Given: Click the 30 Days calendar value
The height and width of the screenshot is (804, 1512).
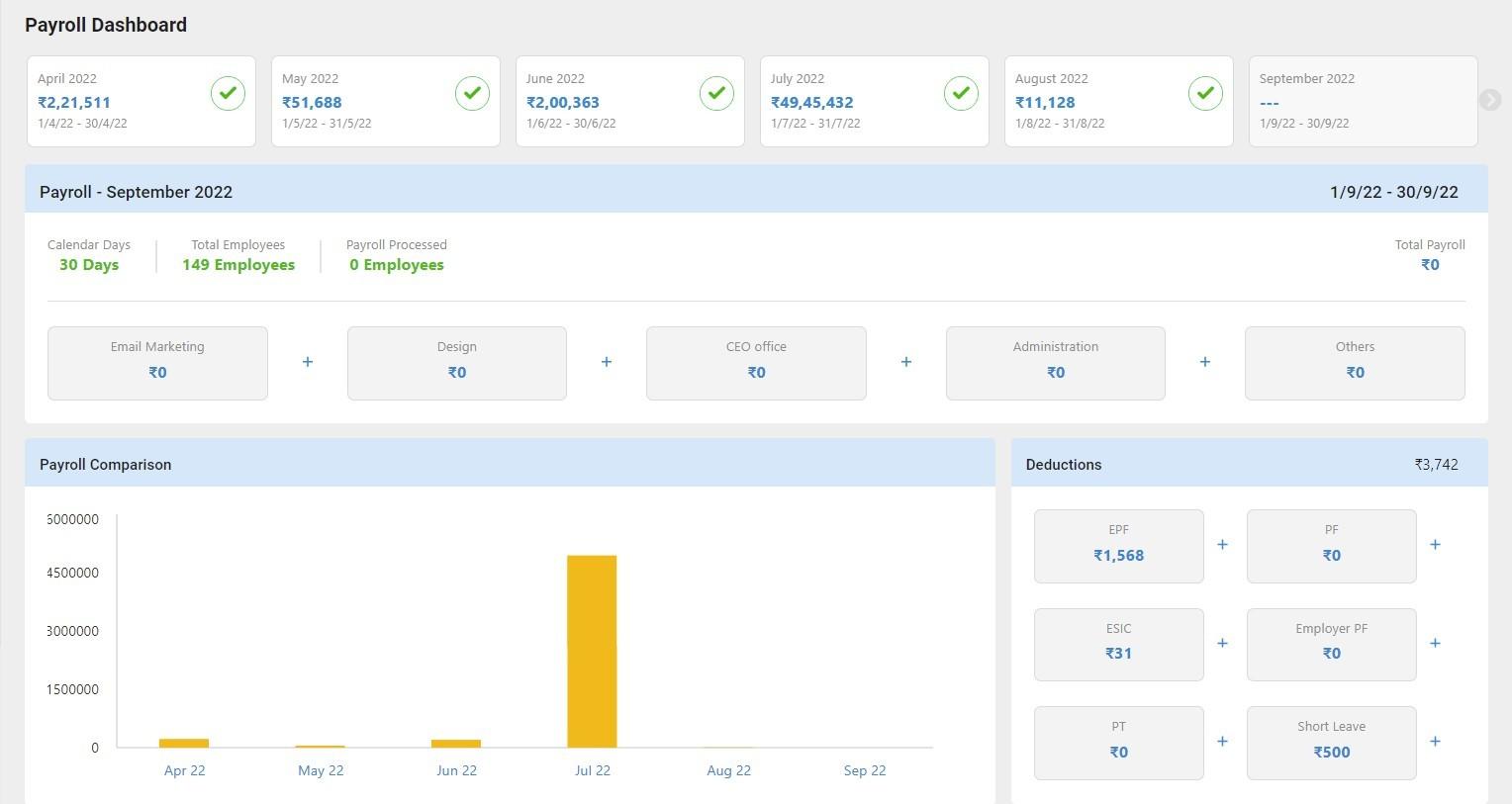Looking at the screenshot, I should click(89, 265).
